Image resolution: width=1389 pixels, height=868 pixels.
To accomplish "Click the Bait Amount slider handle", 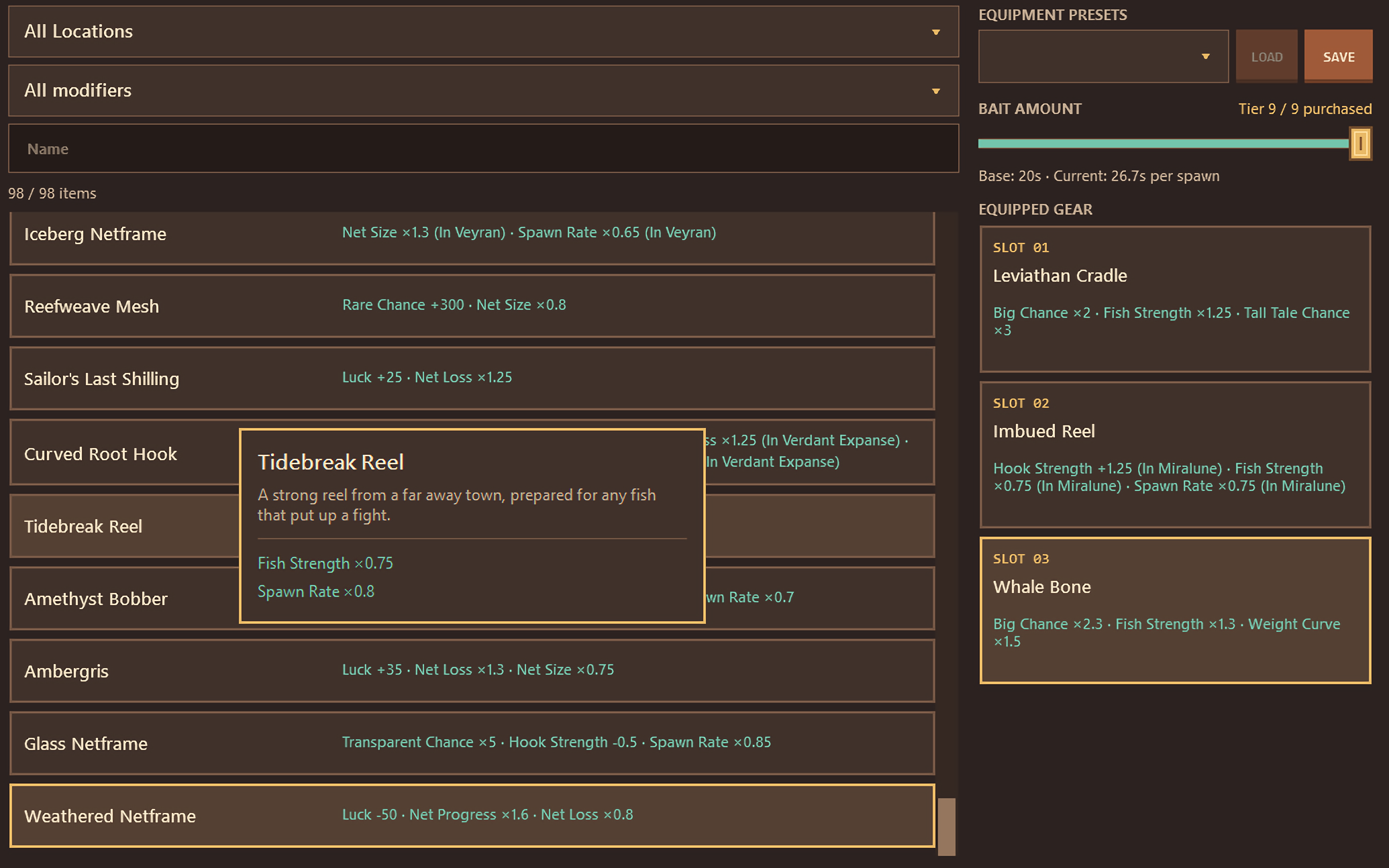I will tap(1360, 144).
